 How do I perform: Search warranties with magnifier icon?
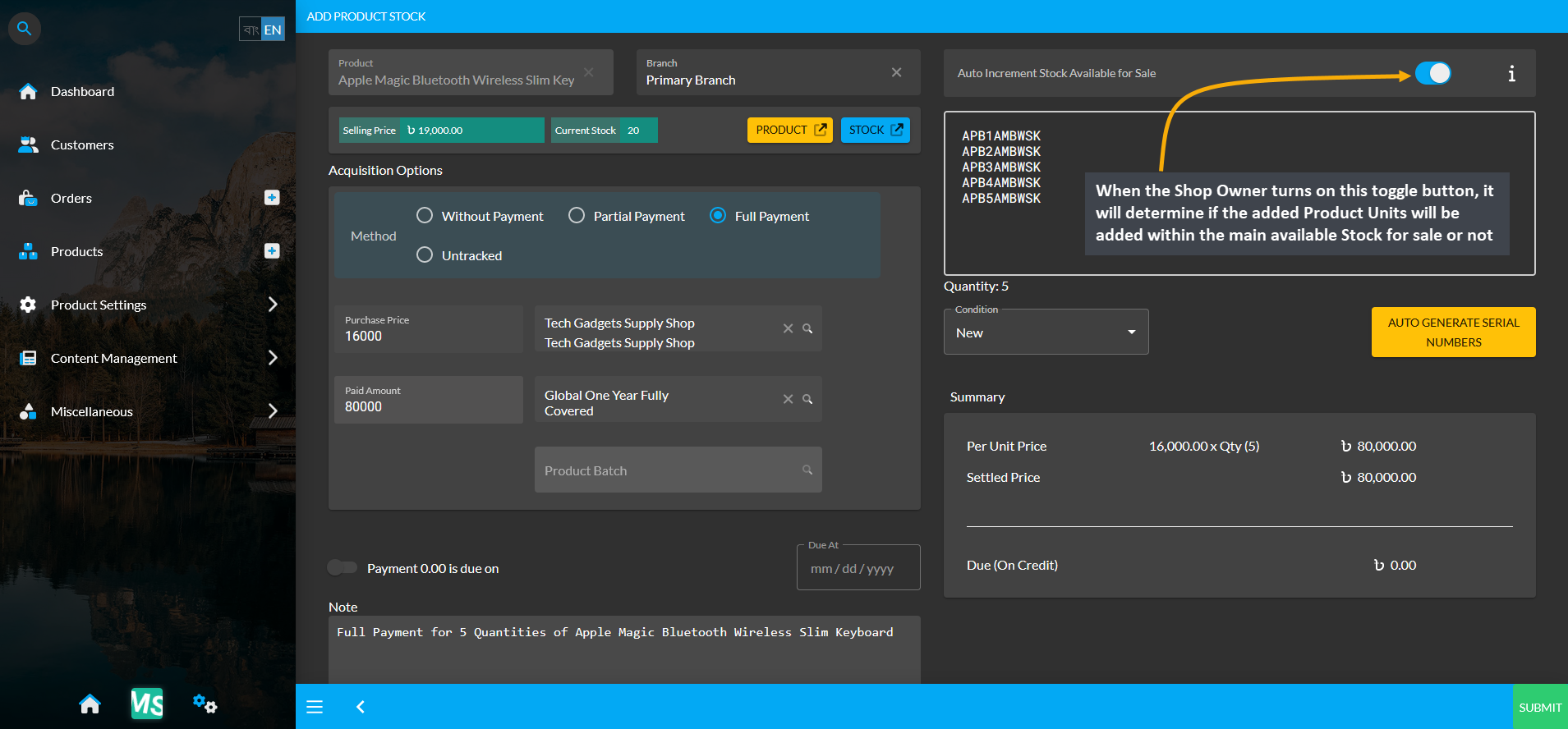[x=807, y=399]
